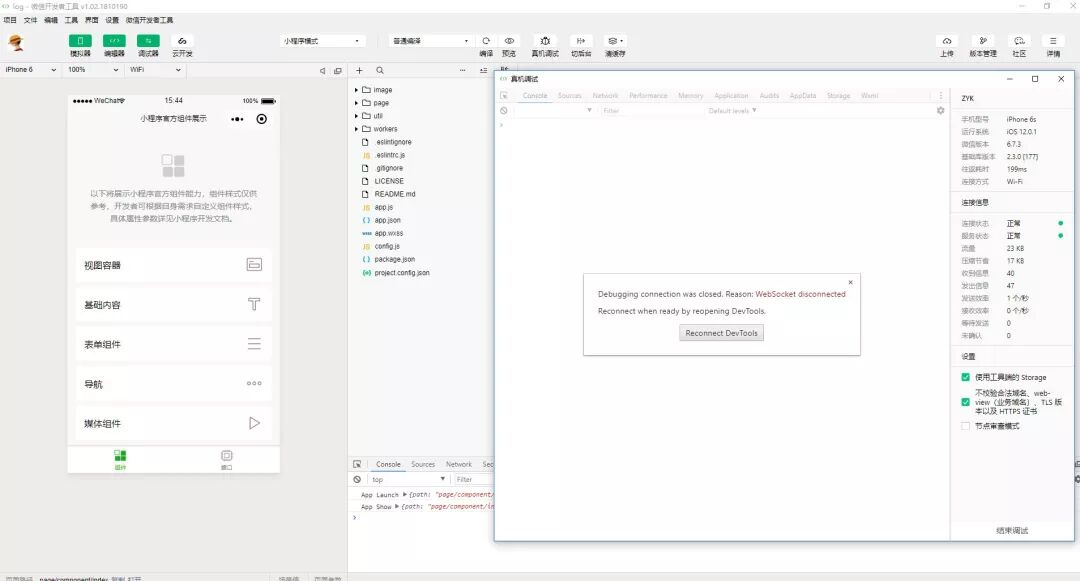Open the project.config.json file
Screen dimensions: 1080x581
pyautogui.click(x=402, y=273)
